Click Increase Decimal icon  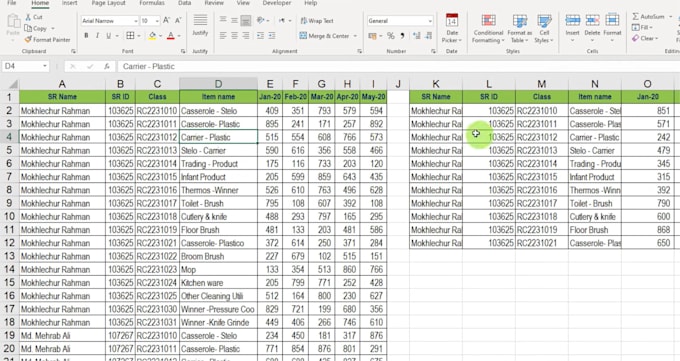(417, 36)
